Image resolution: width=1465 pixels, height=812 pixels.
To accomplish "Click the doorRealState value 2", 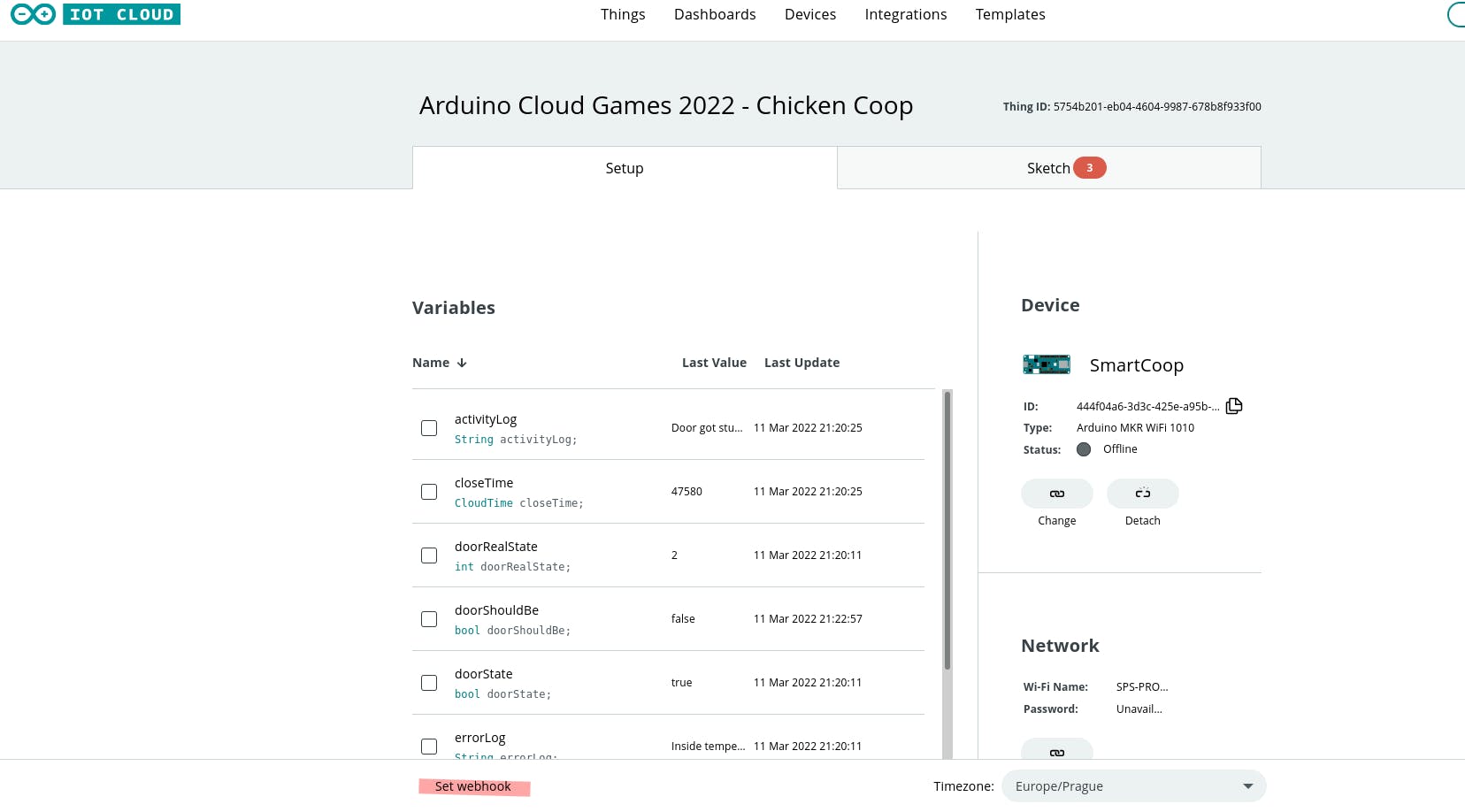I will point(674,555).
